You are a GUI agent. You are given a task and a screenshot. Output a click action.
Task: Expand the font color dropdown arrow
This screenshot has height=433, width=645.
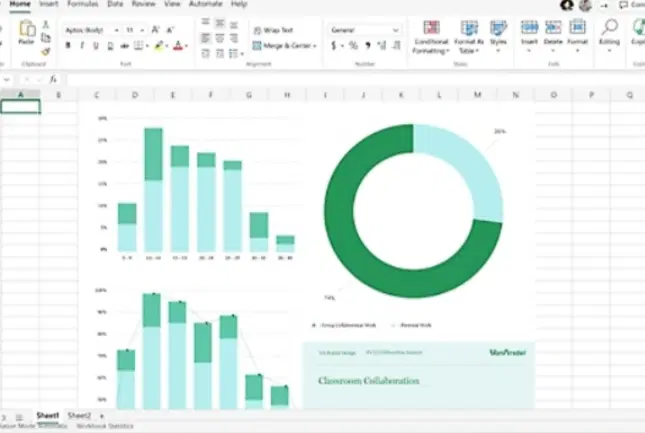click(x=186, y=46)
